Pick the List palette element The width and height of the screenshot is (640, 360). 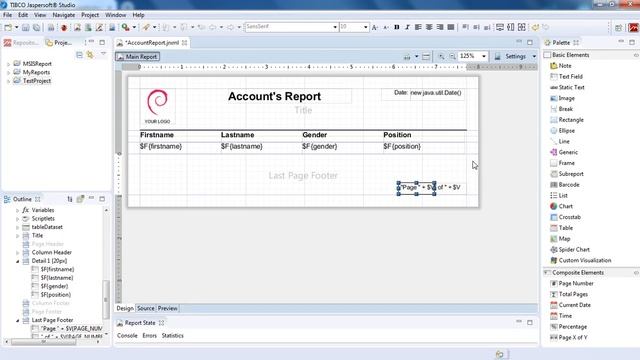(559, 196)
